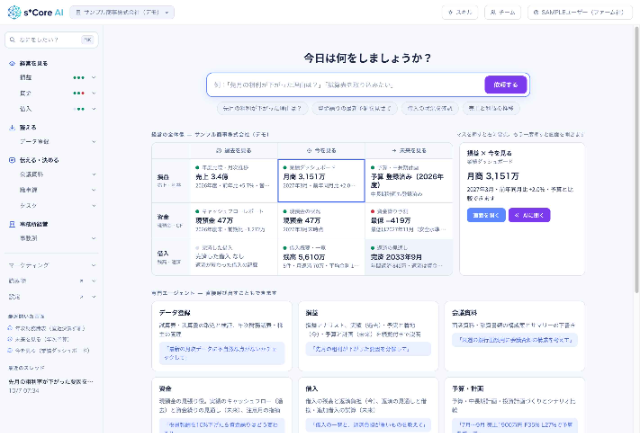Click the history icon in 過去を見る header

point(219,151)
